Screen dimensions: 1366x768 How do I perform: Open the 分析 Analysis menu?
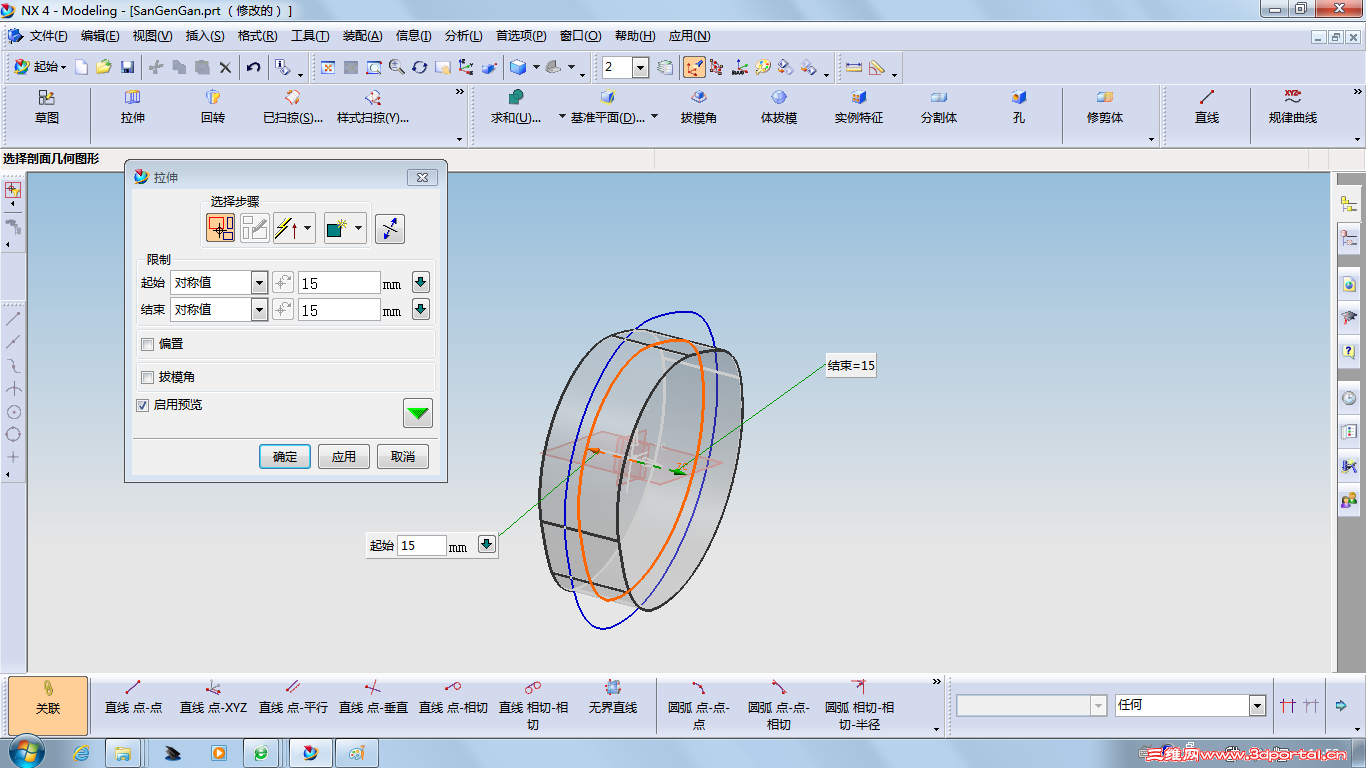(x=463, y=36)
